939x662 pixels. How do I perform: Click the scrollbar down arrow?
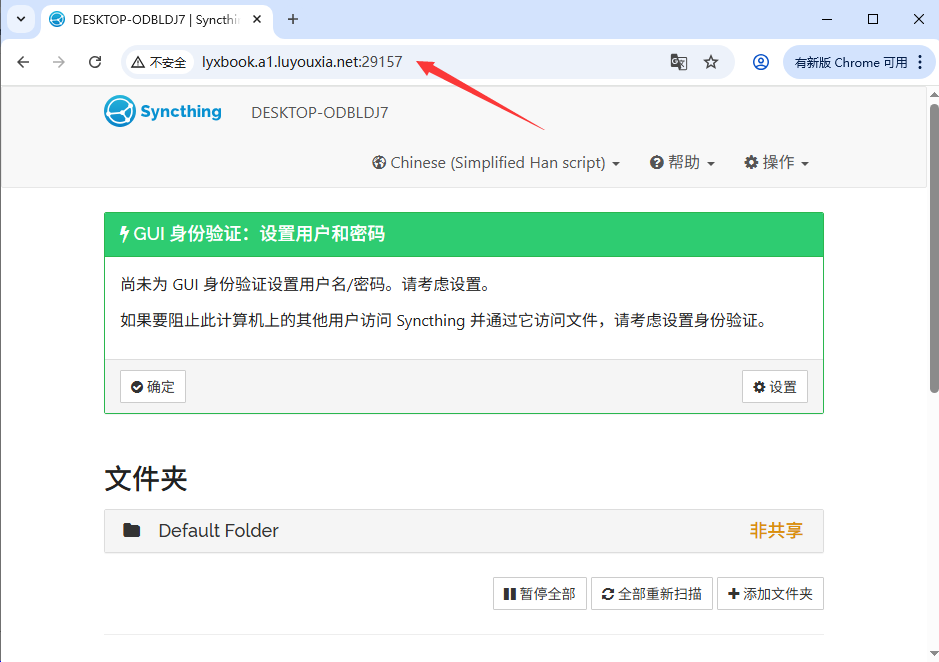(x=934, y=654)
